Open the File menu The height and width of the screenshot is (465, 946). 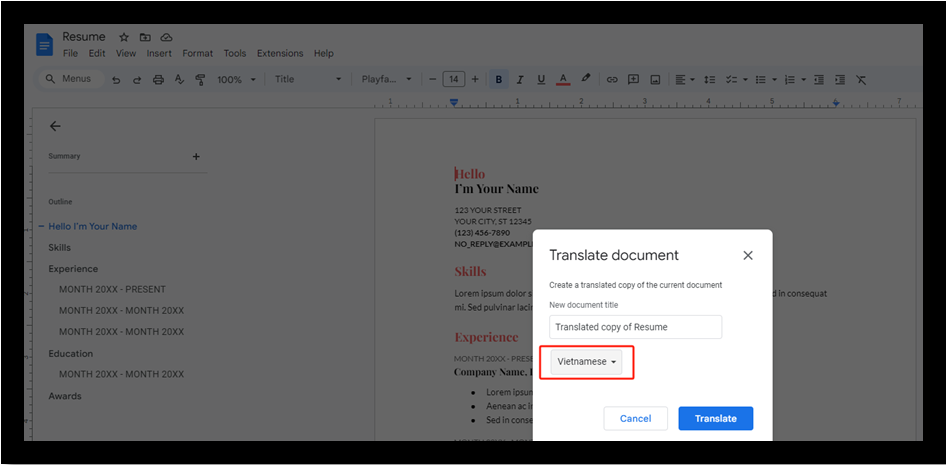pyautogui.click(x=71, y=53)
